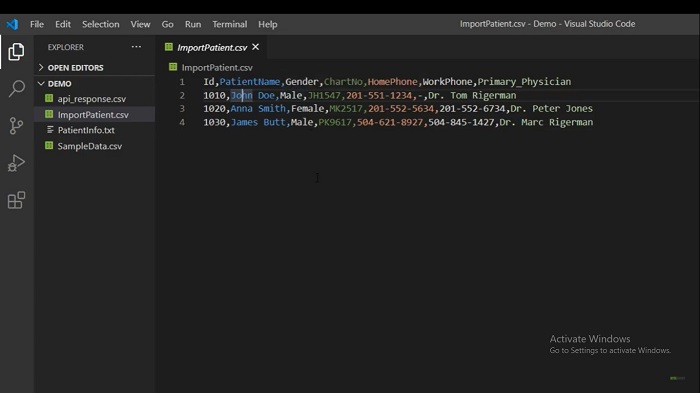Click line number 3 in gutter

pyautogui.click(x=182, y=109)
